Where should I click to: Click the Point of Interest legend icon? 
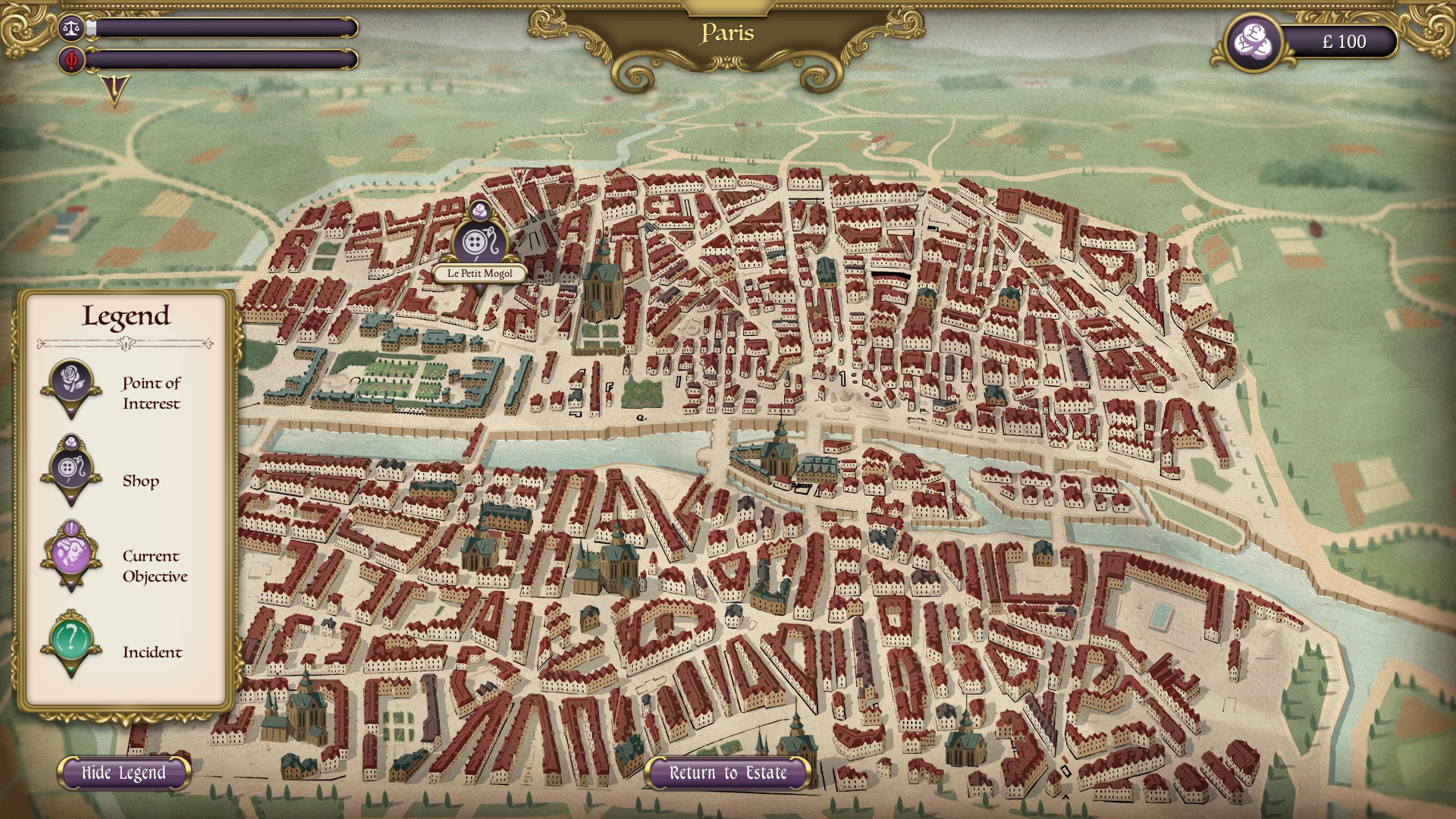click(x=71, y=389)
